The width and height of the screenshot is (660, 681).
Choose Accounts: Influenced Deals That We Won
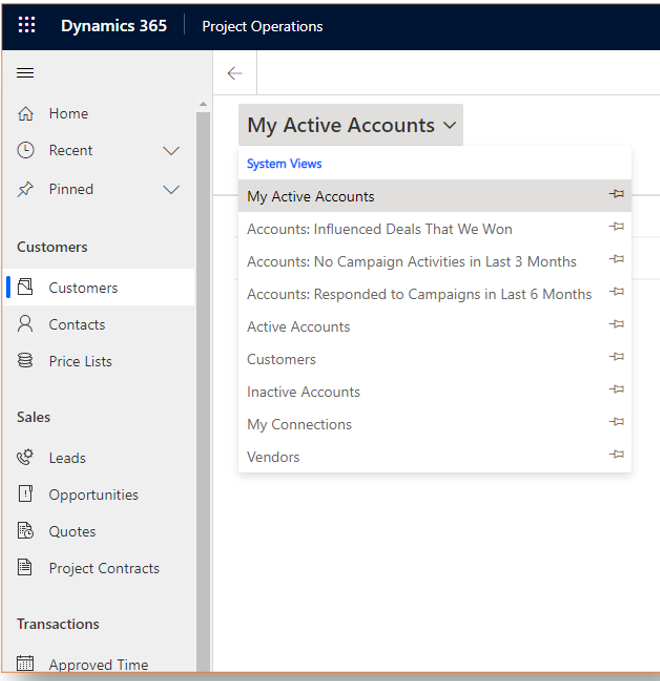coord(435,229)
